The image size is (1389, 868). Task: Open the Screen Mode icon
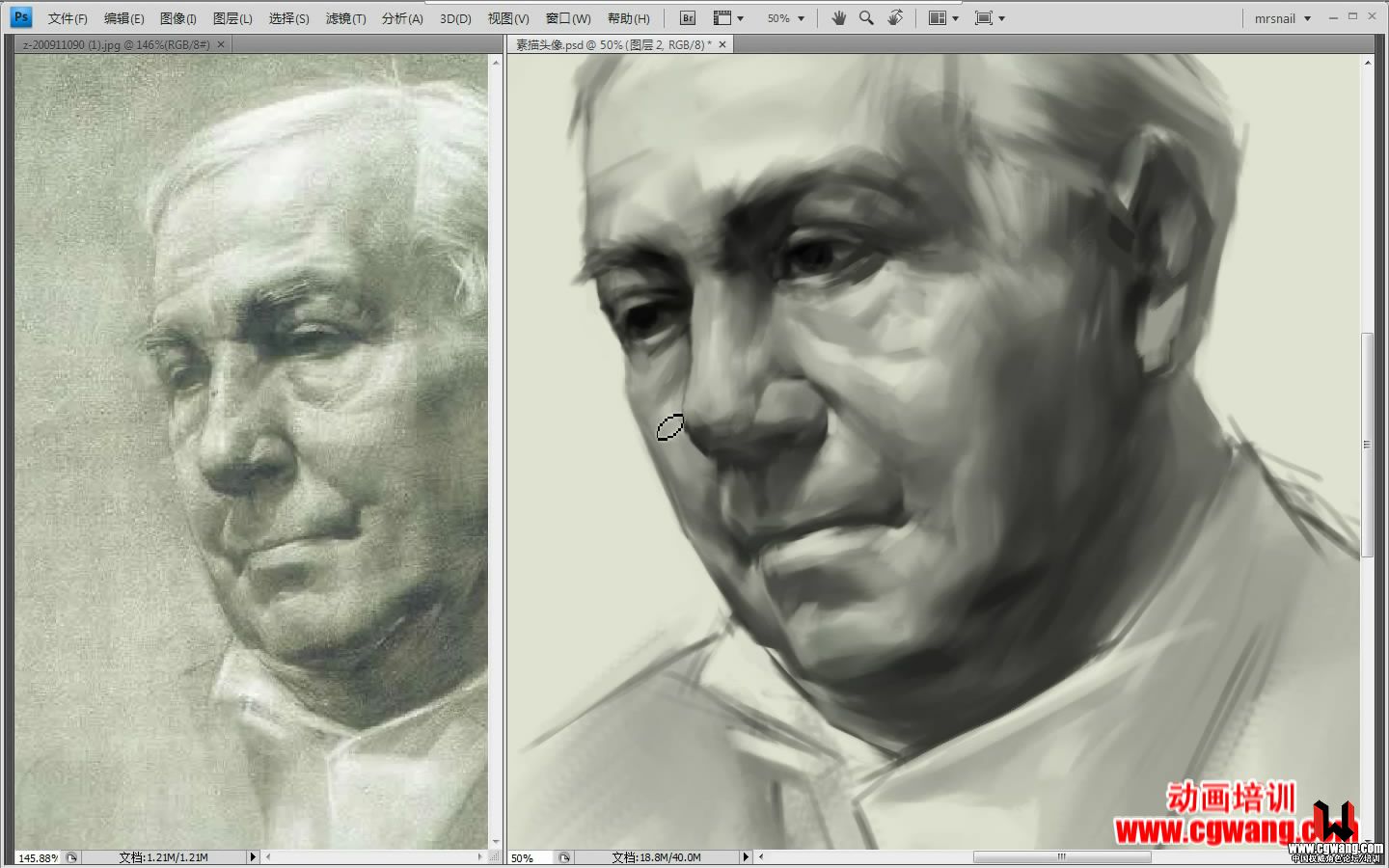(x=990, y=18)
